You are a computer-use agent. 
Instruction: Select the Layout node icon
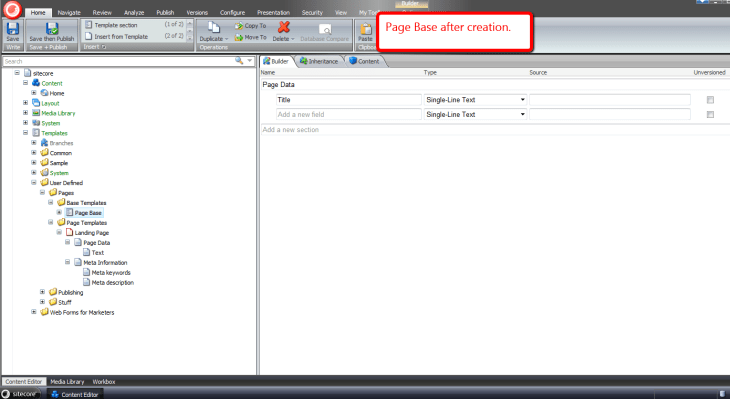(36, 103)
